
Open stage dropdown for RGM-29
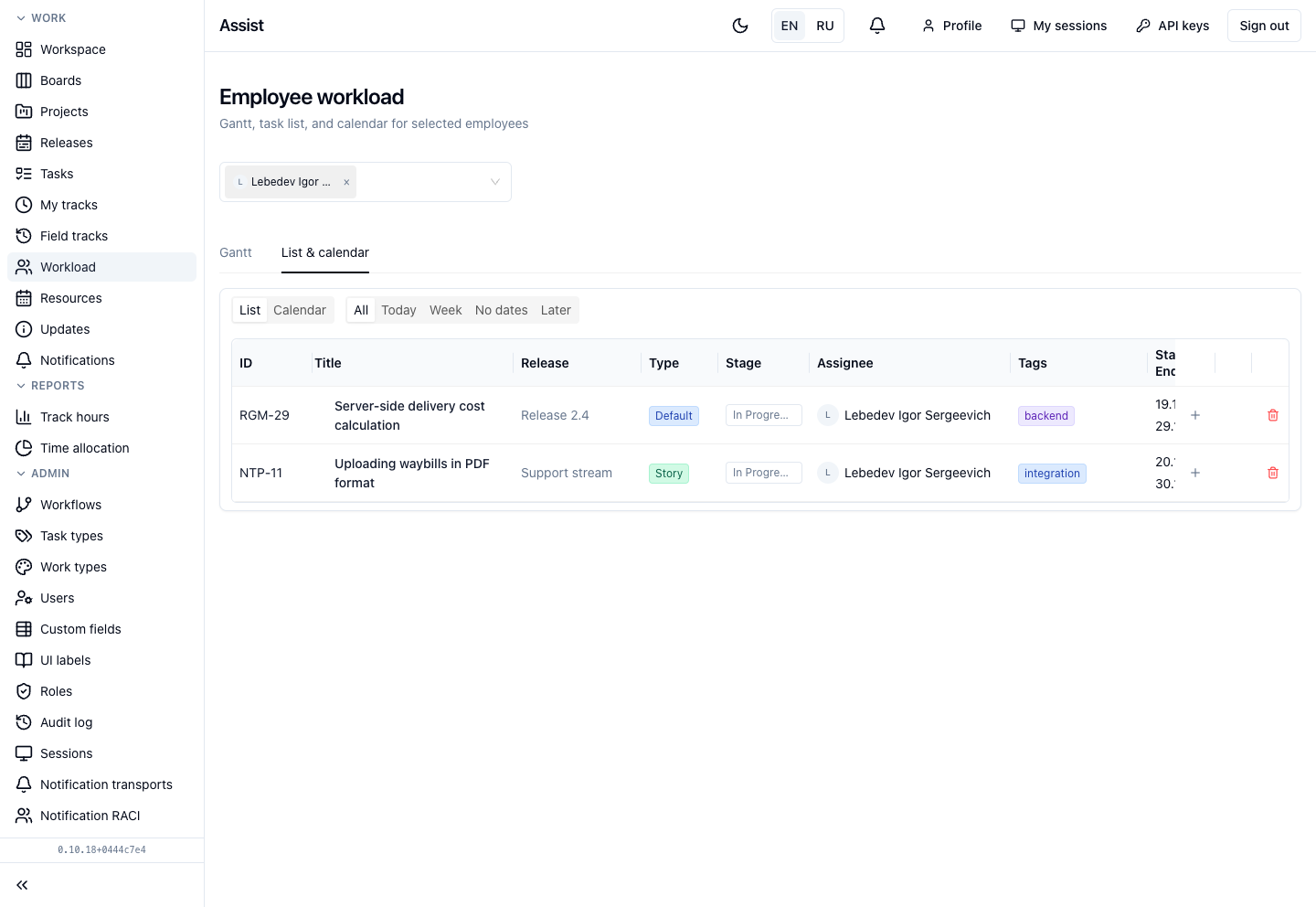[x=764, y=415]
